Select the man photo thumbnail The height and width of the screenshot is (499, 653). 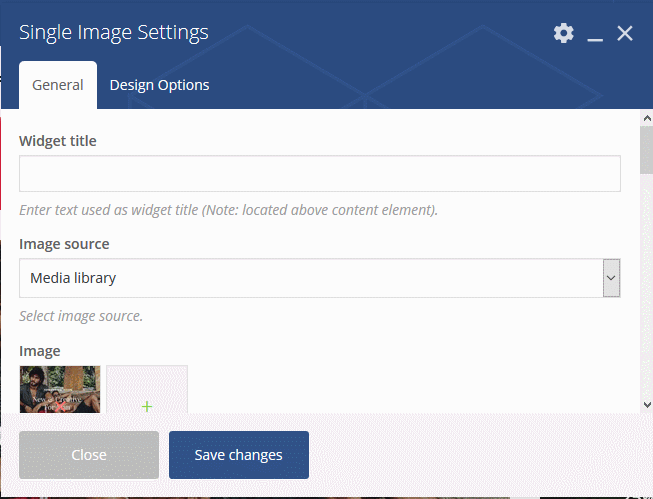click(x=60, y=389)
